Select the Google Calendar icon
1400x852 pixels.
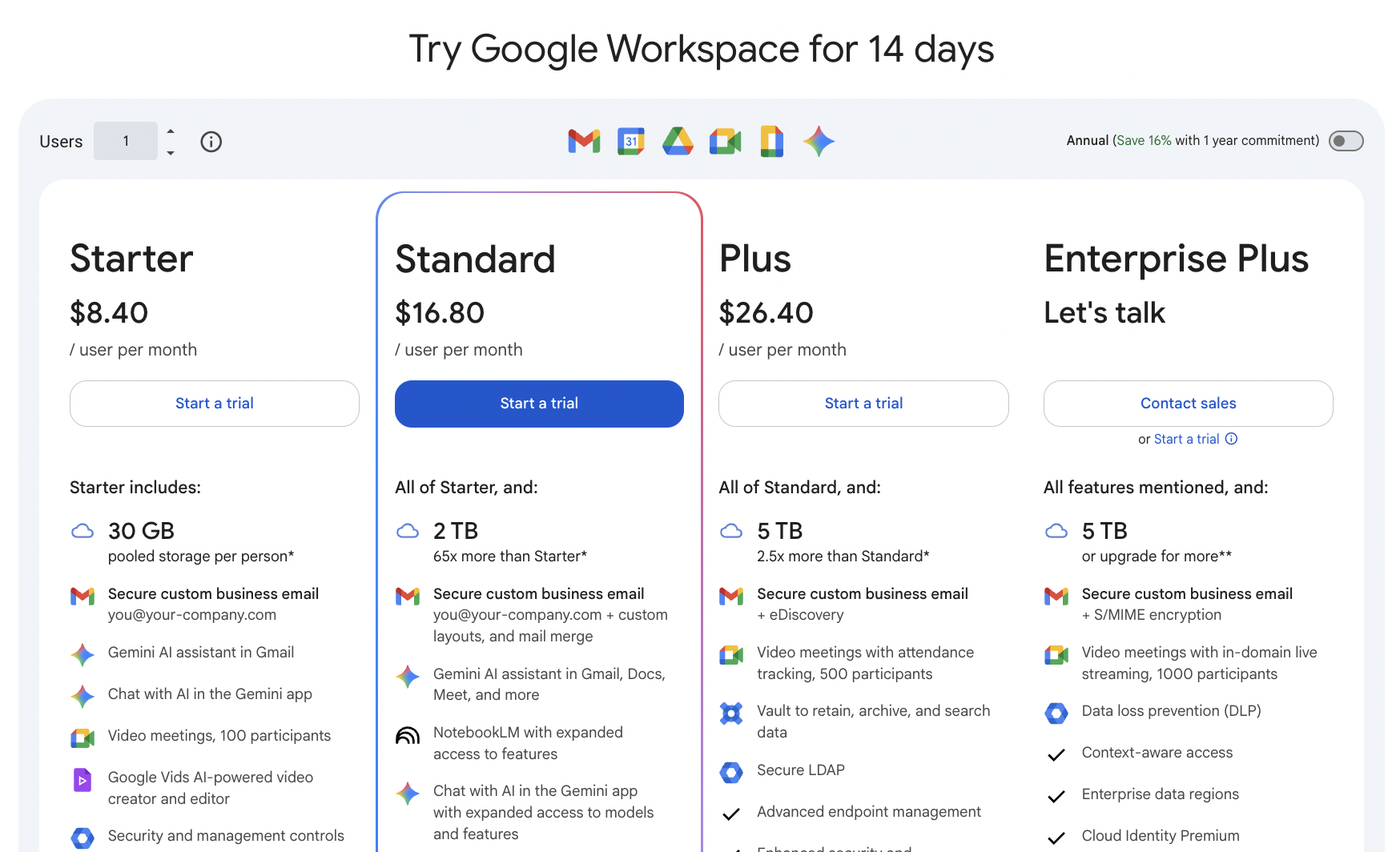(x=630, y=141)
